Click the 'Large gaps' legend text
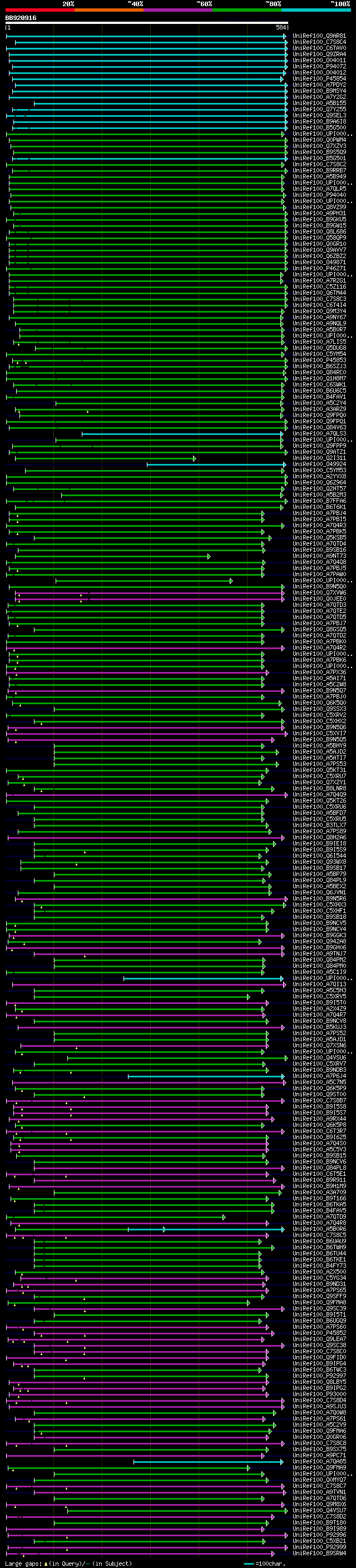The image size is (356, 1568). click(x=23, y=1563)
